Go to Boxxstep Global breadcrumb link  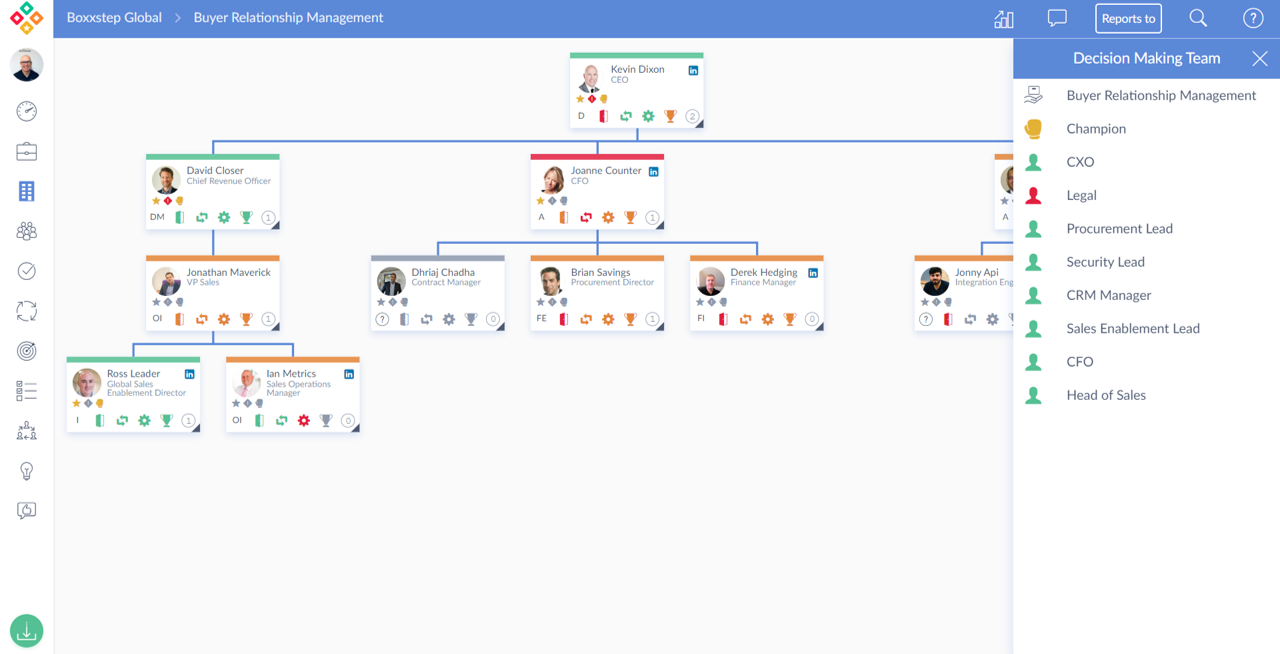[114, 18]
